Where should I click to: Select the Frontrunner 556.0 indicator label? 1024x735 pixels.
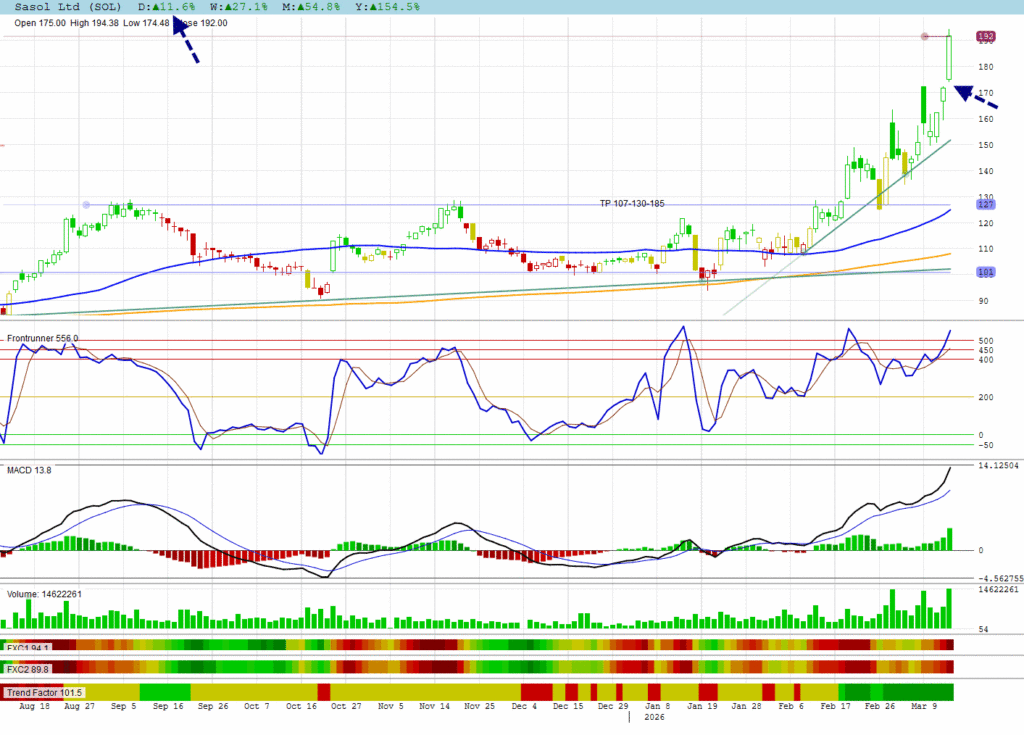pos(43,339)
